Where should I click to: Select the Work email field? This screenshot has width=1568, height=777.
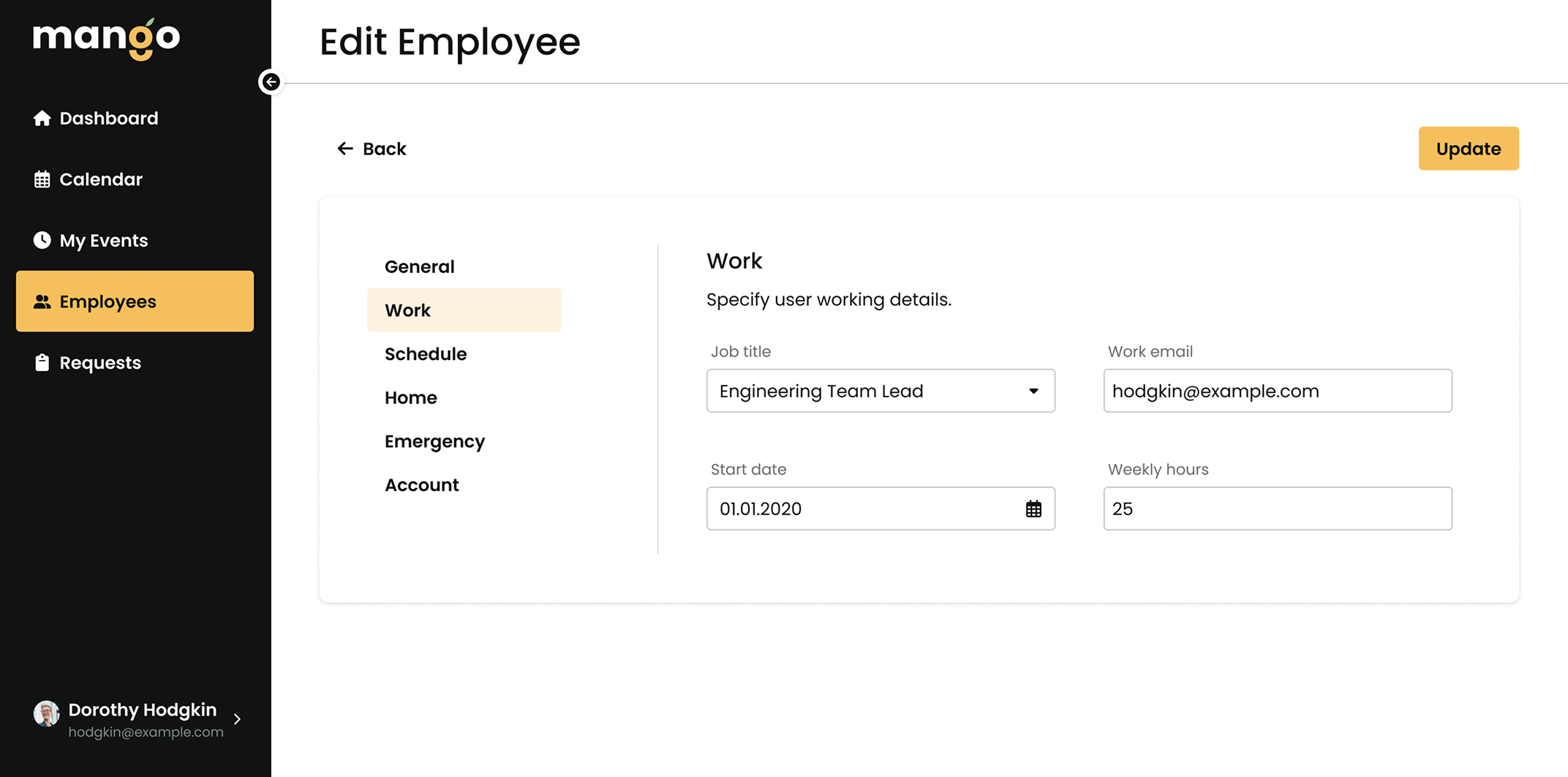click(1277, 391)
